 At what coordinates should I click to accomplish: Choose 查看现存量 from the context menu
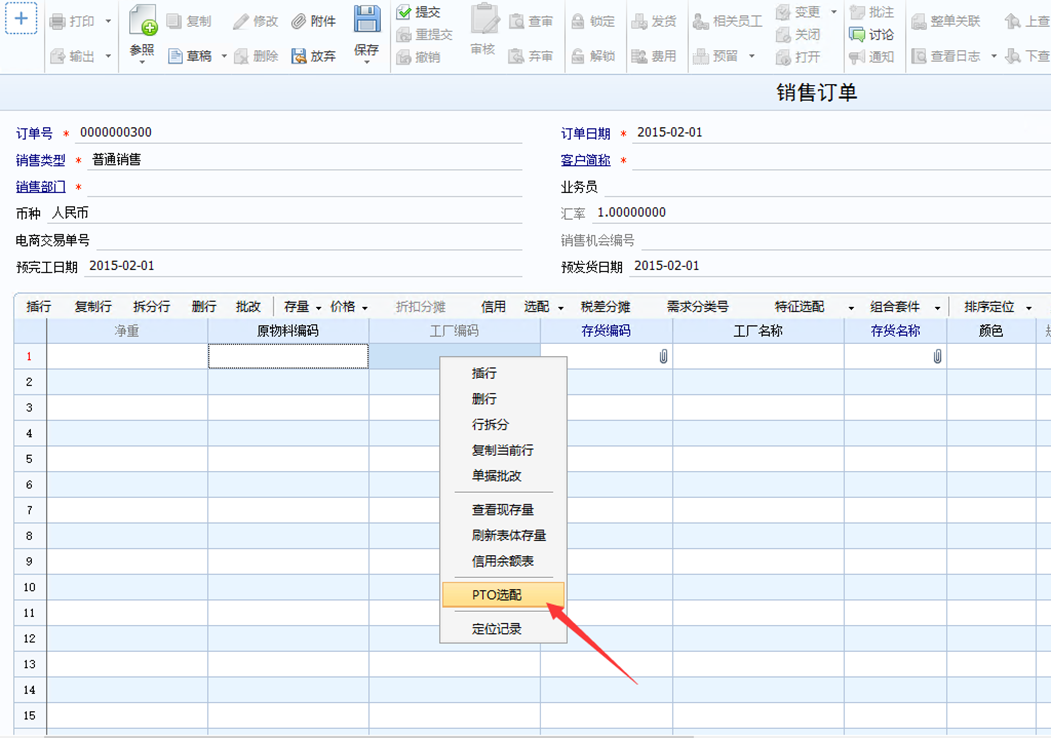(x=503, y=509)
